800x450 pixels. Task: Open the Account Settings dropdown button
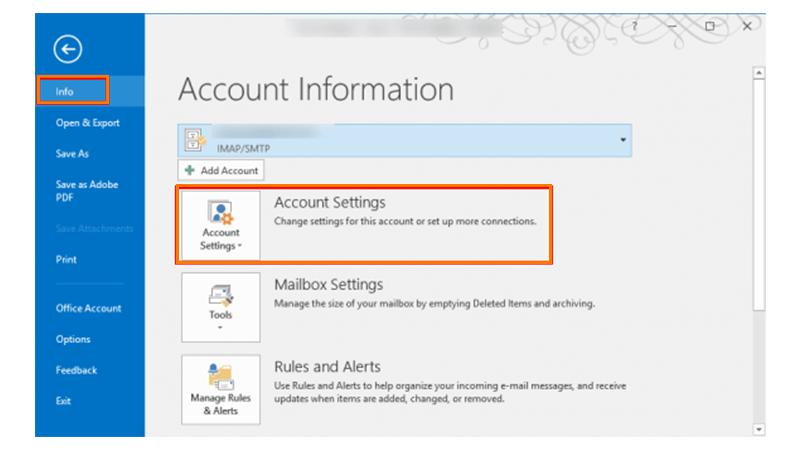pos(220,226)
